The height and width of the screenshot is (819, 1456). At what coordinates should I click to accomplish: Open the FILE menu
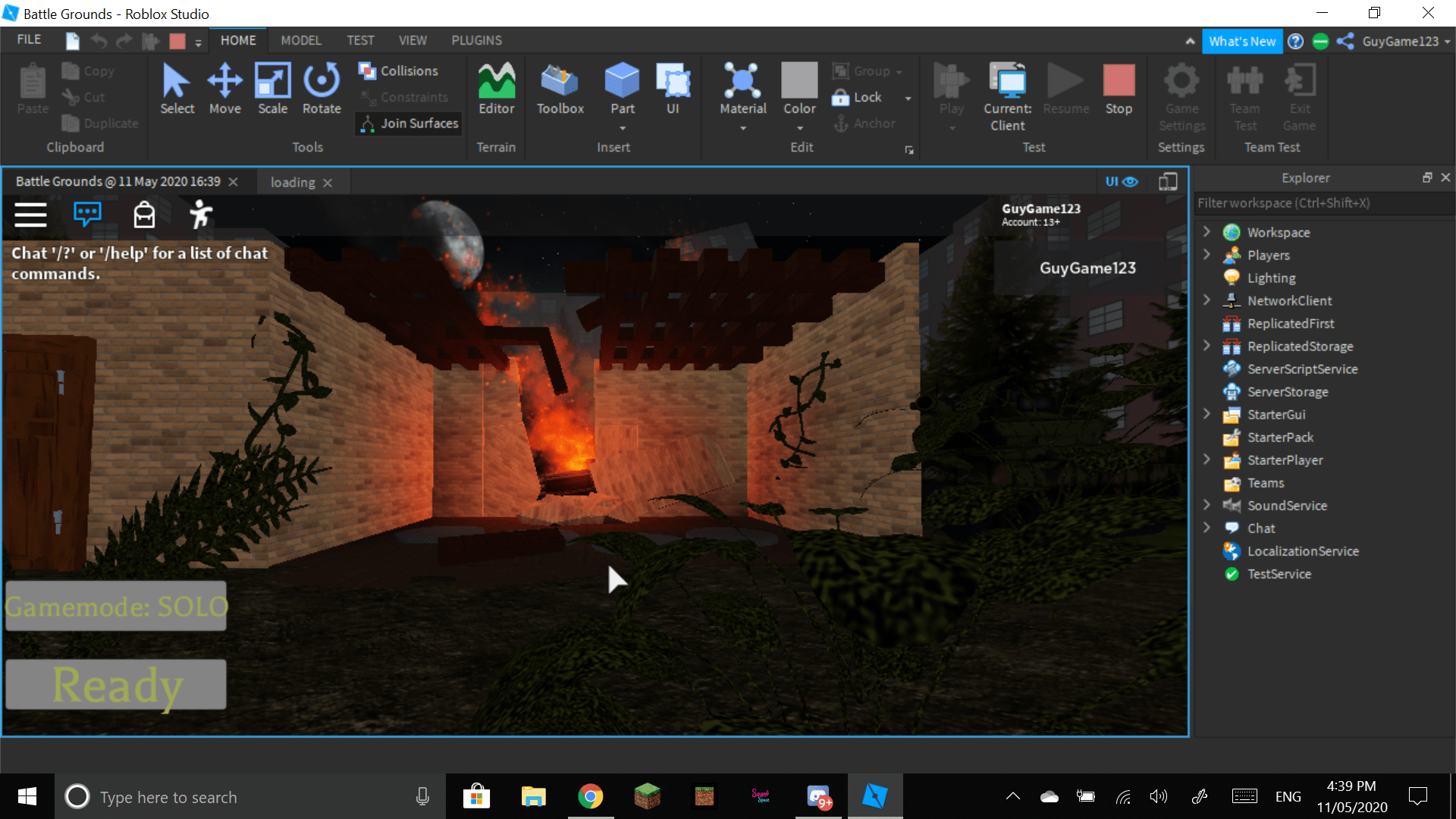[x=29, y=39]
